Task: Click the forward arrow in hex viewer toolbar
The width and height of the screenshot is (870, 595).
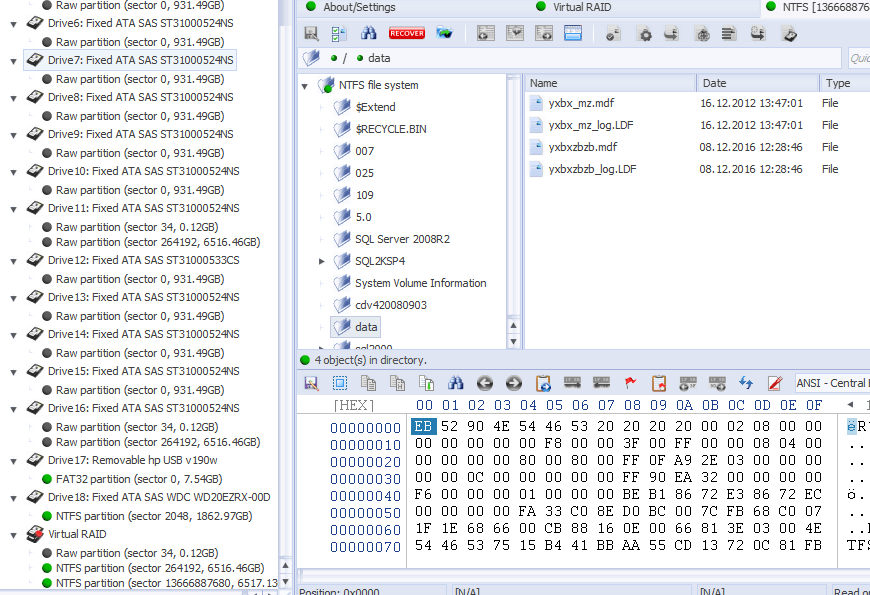Action: point(514,383)
